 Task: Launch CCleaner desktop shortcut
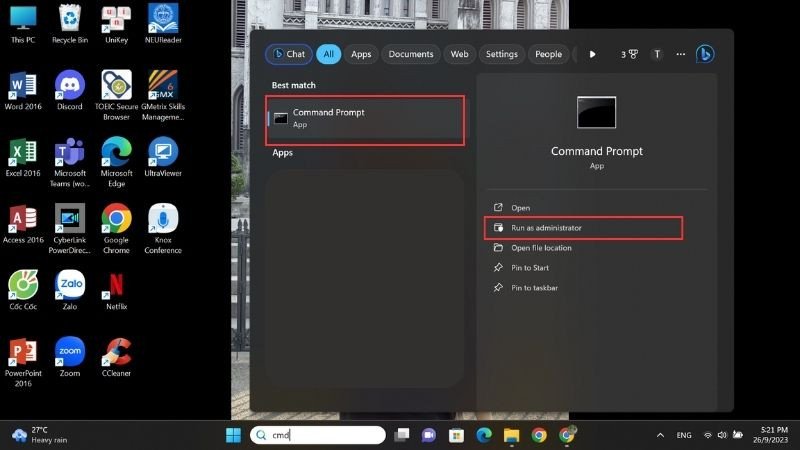coord(116,357)
